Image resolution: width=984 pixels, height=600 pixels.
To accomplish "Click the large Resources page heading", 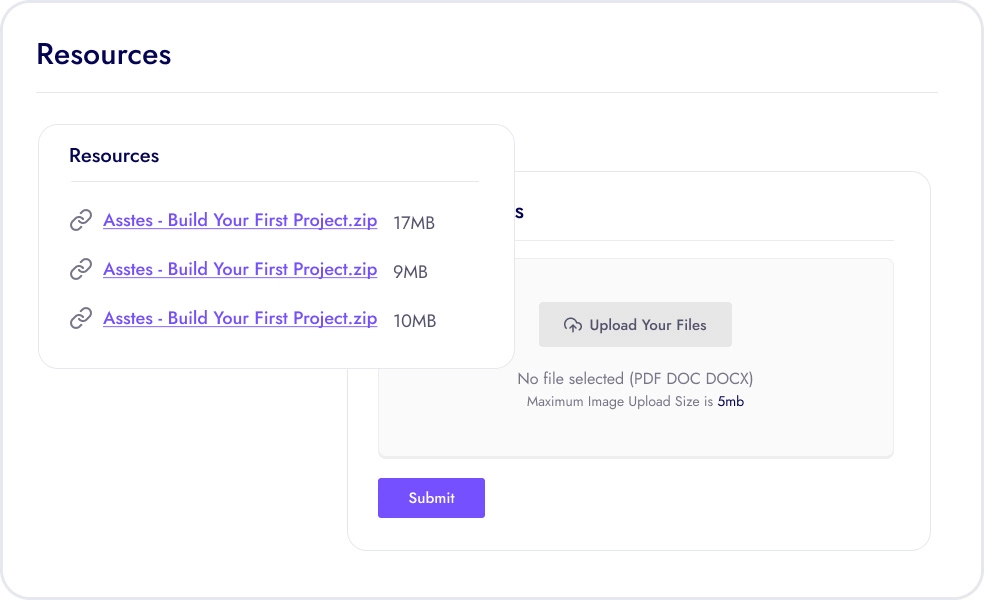I will 103,54.
